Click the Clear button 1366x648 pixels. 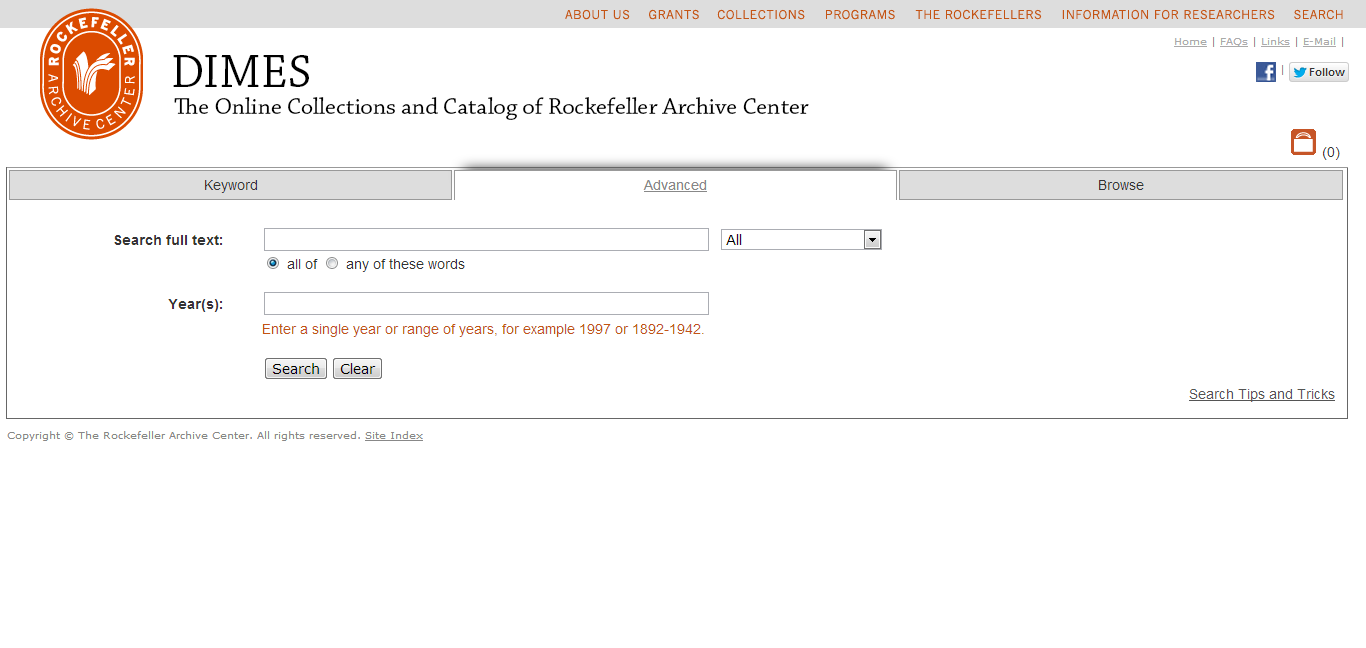(x=357, y=369)
